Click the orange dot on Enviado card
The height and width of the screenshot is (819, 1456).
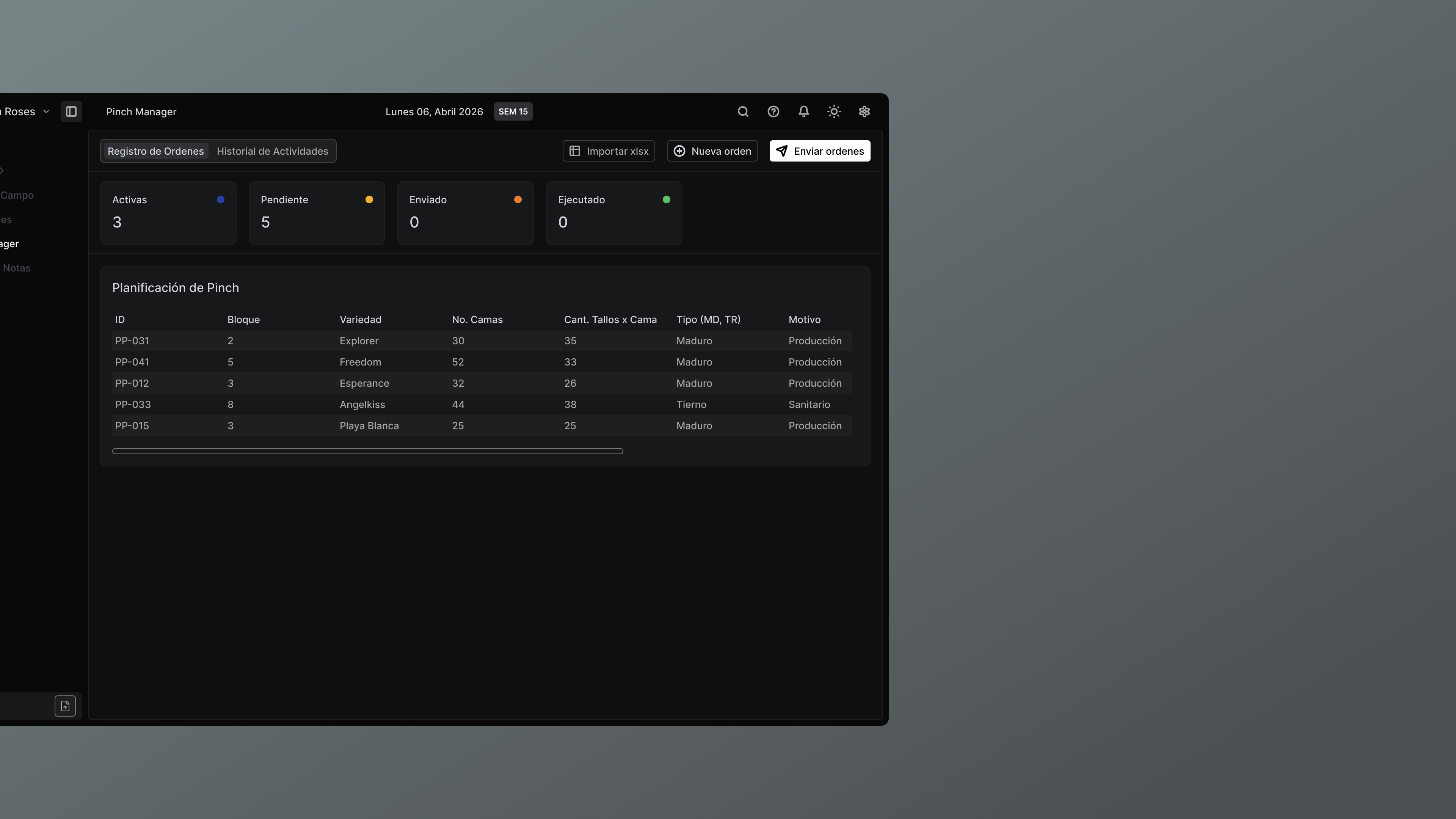[x=518, y=199]
